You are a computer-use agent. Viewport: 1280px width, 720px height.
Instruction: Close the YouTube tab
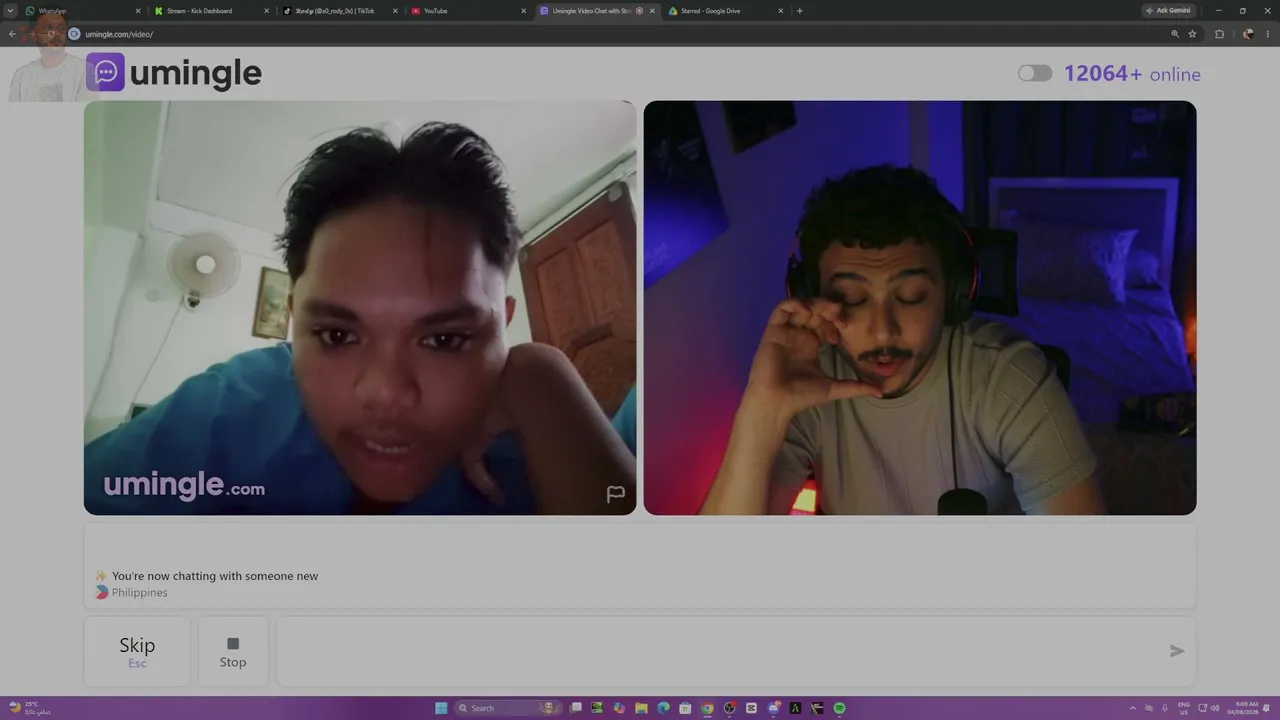524,11
